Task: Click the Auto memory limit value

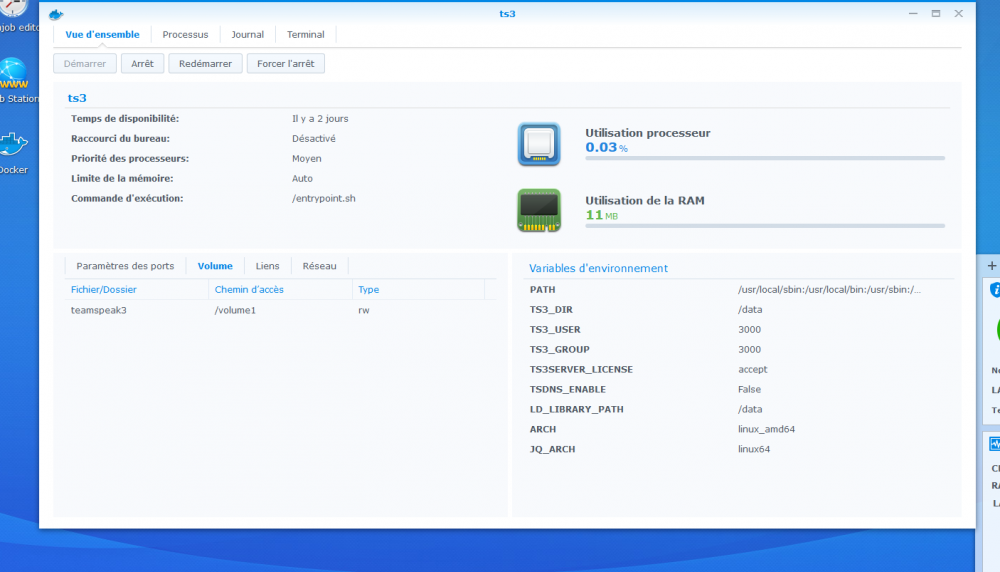Action: coord(302,179)
